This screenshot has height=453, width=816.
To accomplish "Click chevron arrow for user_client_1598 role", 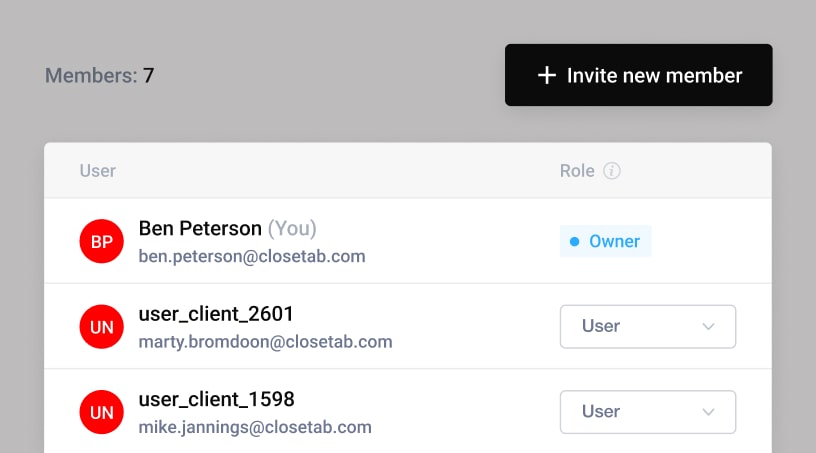I will [709, 412].
